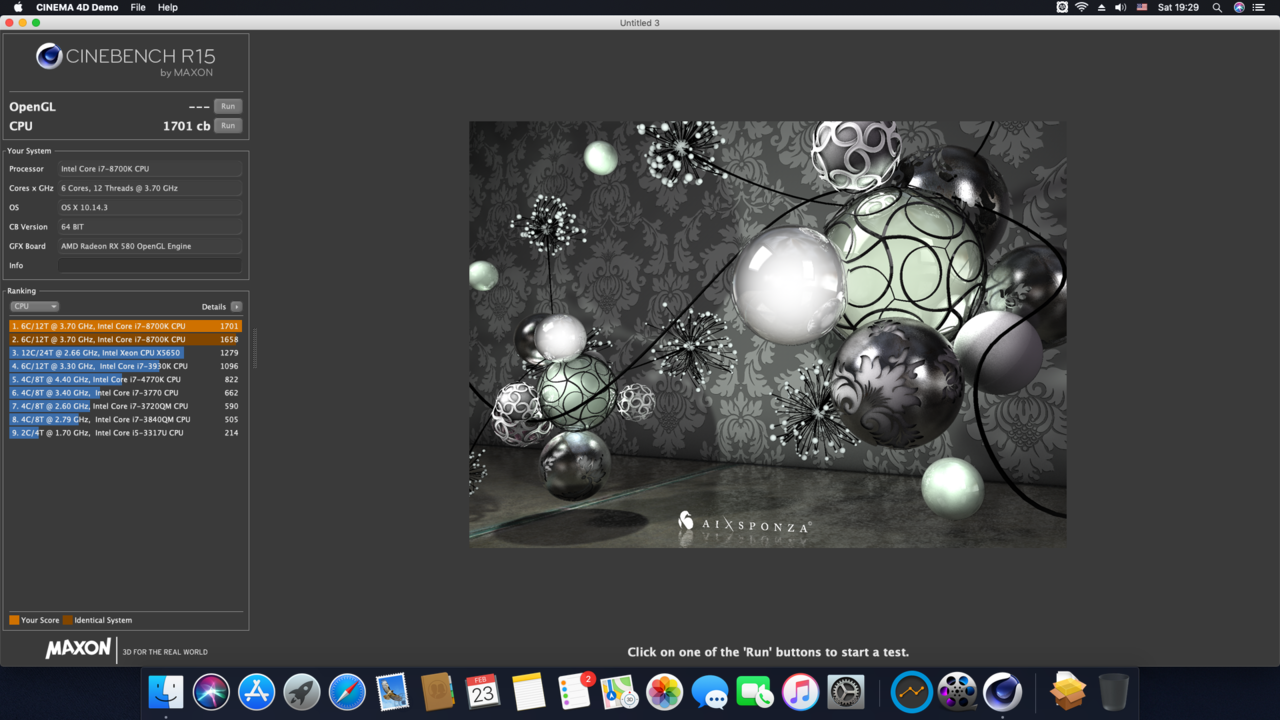Click the GFX Board value field

(x=150, y=246)
